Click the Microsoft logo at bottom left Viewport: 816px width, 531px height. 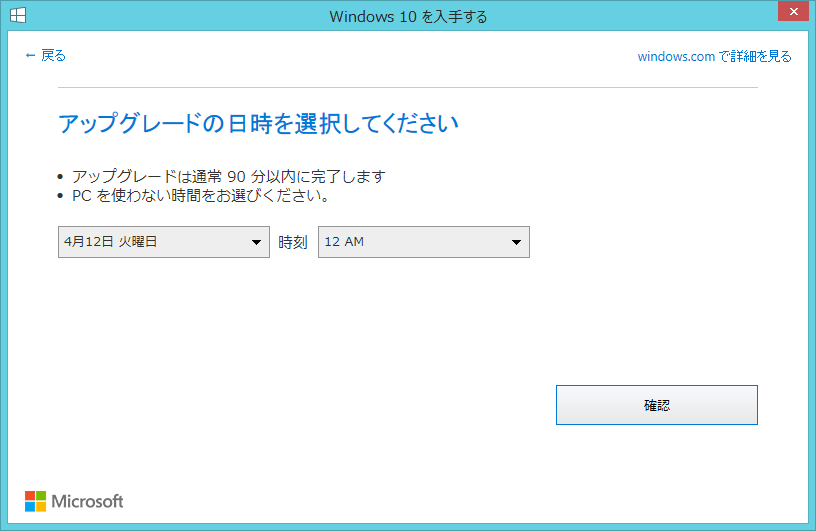click(x=74, y=501)
